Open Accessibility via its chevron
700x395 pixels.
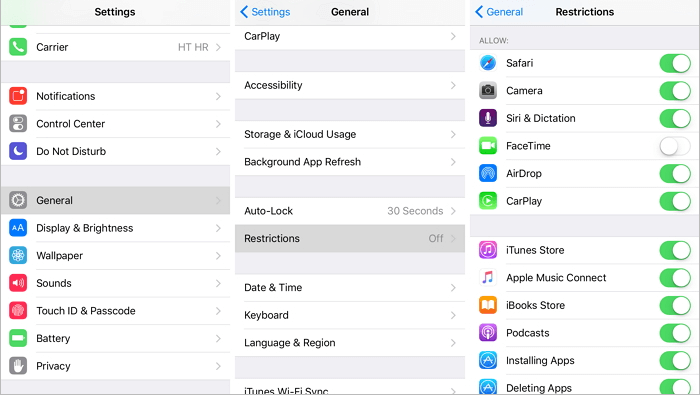453,85
